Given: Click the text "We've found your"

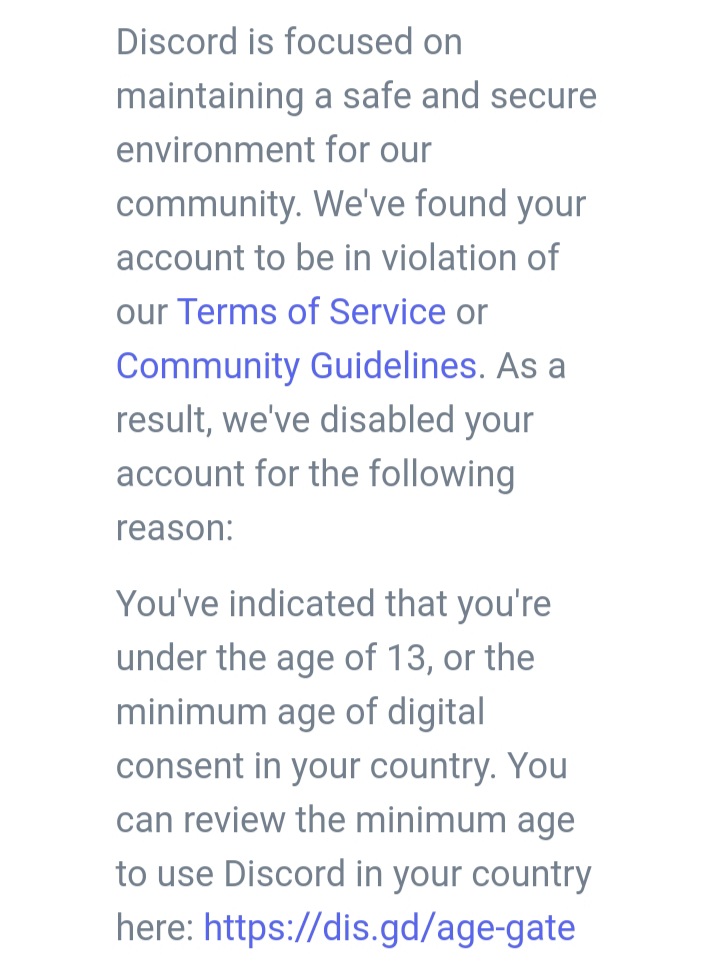Looking at the screenshot, I should coord(450,204).
